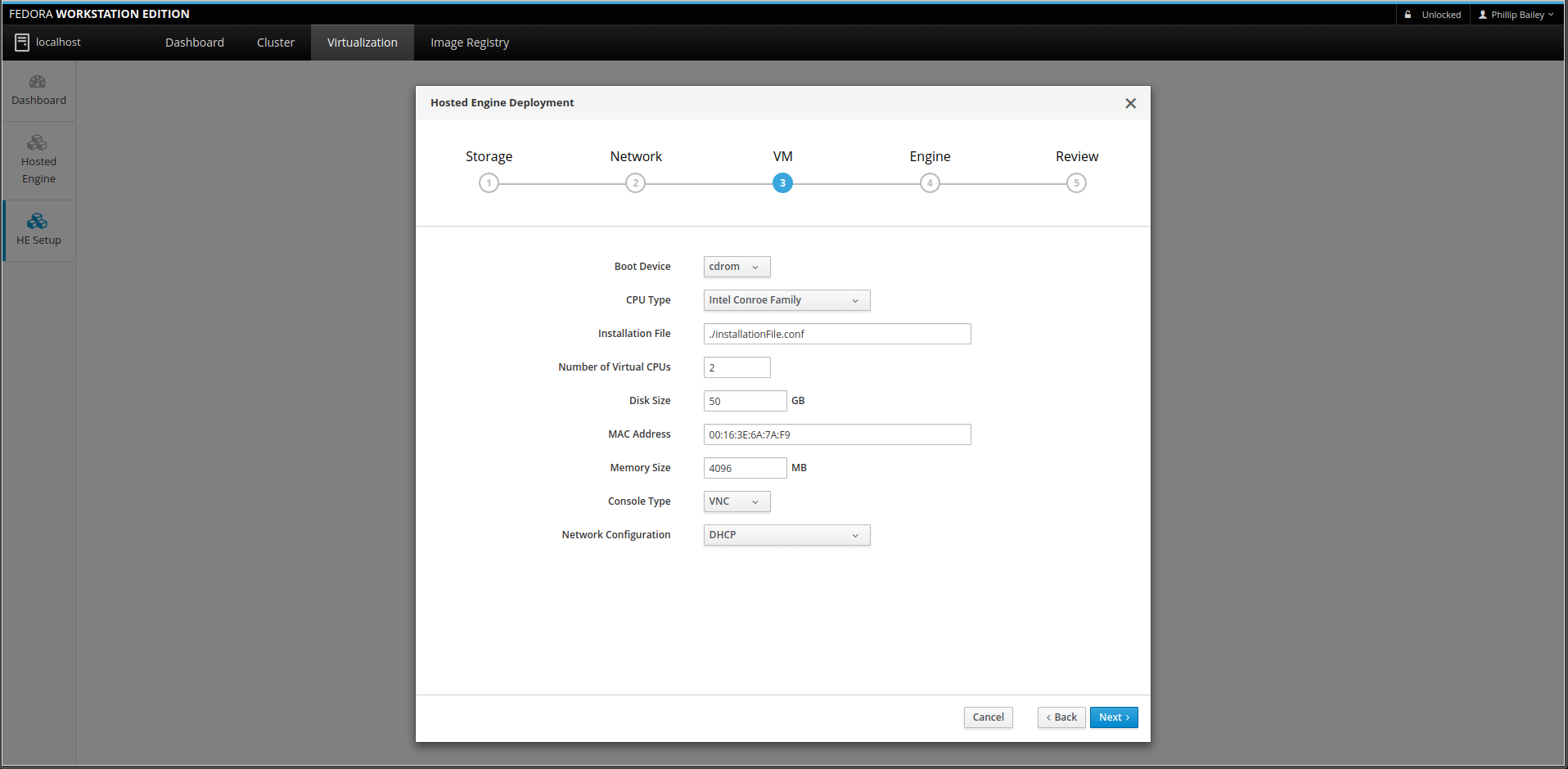This screenshot has height=769, width=1568.
Task: Select wizard step 4 Engine circle
Action: coord(930,183)
